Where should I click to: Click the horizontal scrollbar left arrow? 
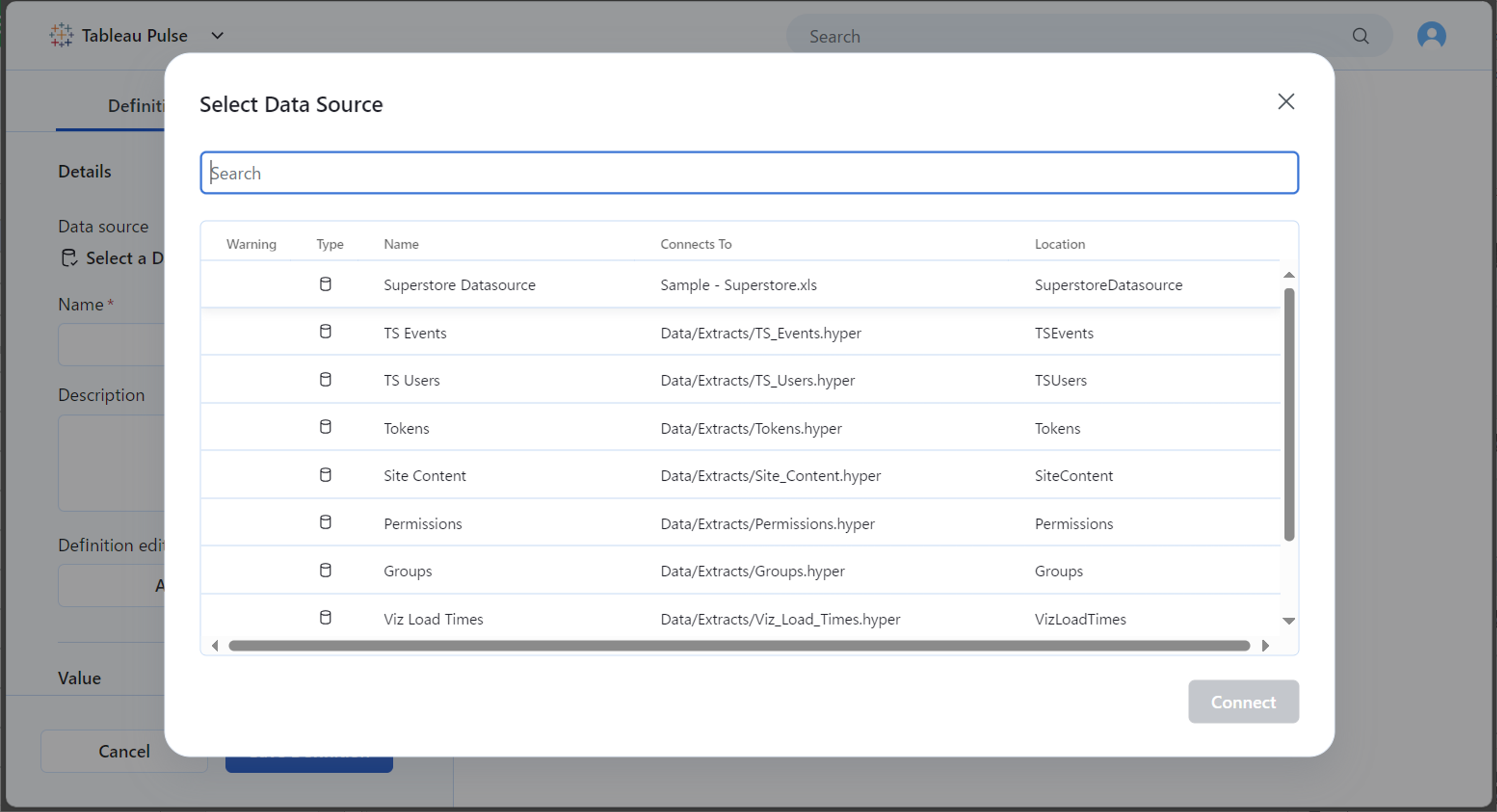click(215, 646)
